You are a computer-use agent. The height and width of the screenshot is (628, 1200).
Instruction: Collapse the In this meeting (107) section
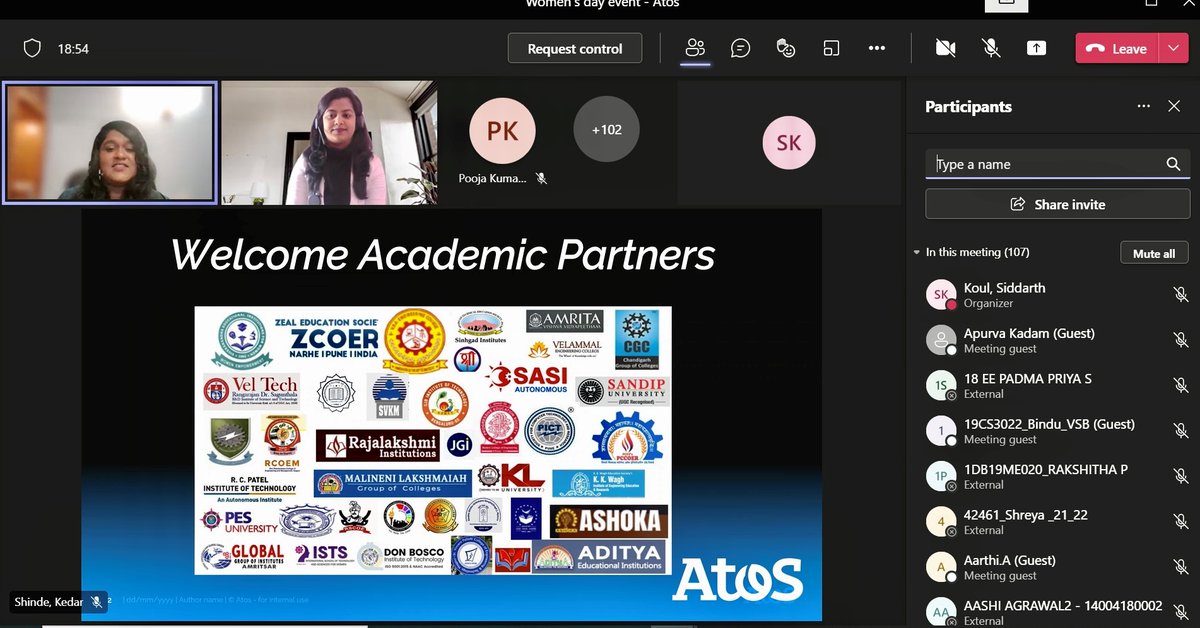click(x=917, y=253)
